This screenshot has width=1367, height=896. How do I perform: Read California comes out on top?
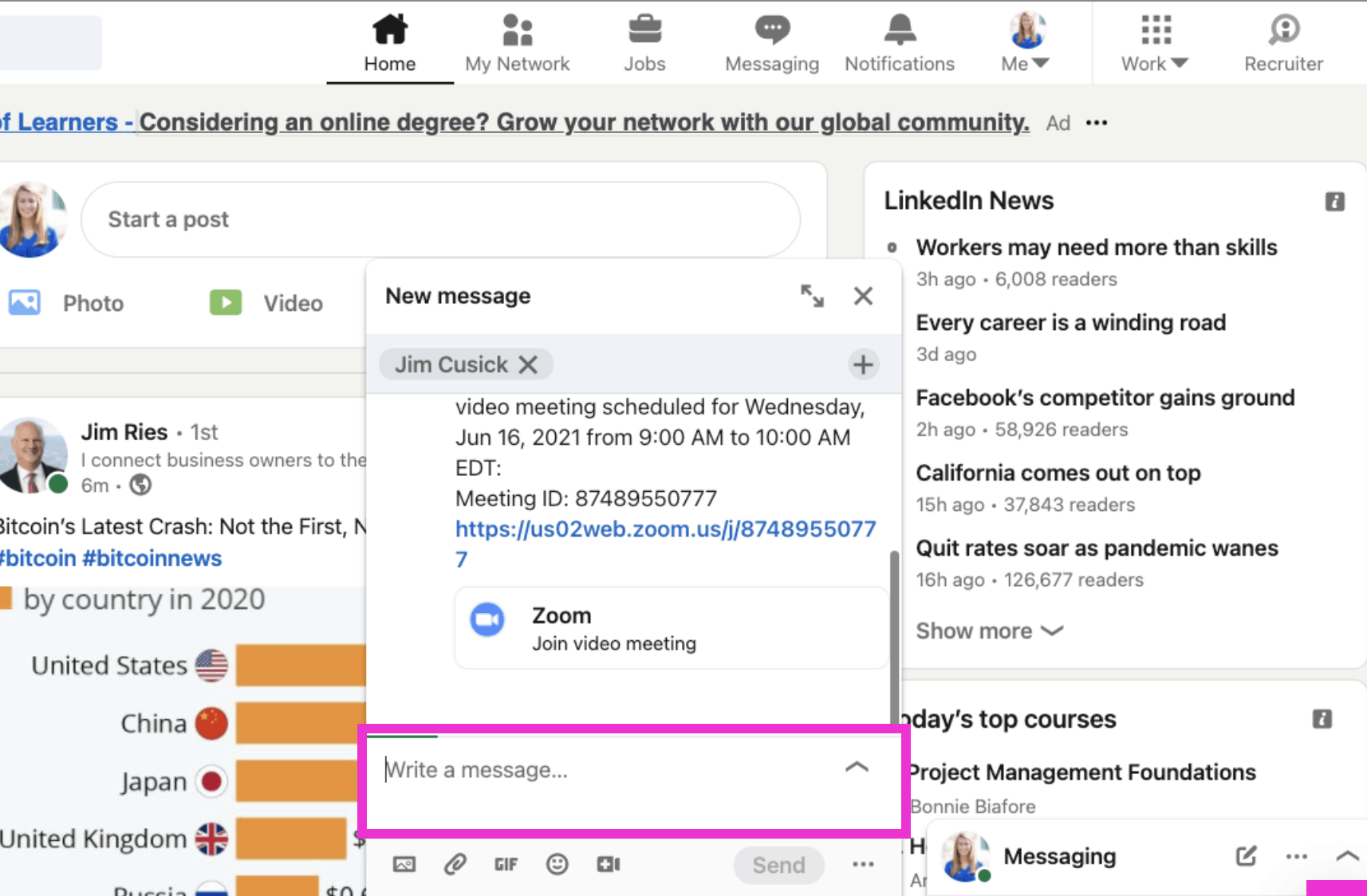coord(1058,473)
